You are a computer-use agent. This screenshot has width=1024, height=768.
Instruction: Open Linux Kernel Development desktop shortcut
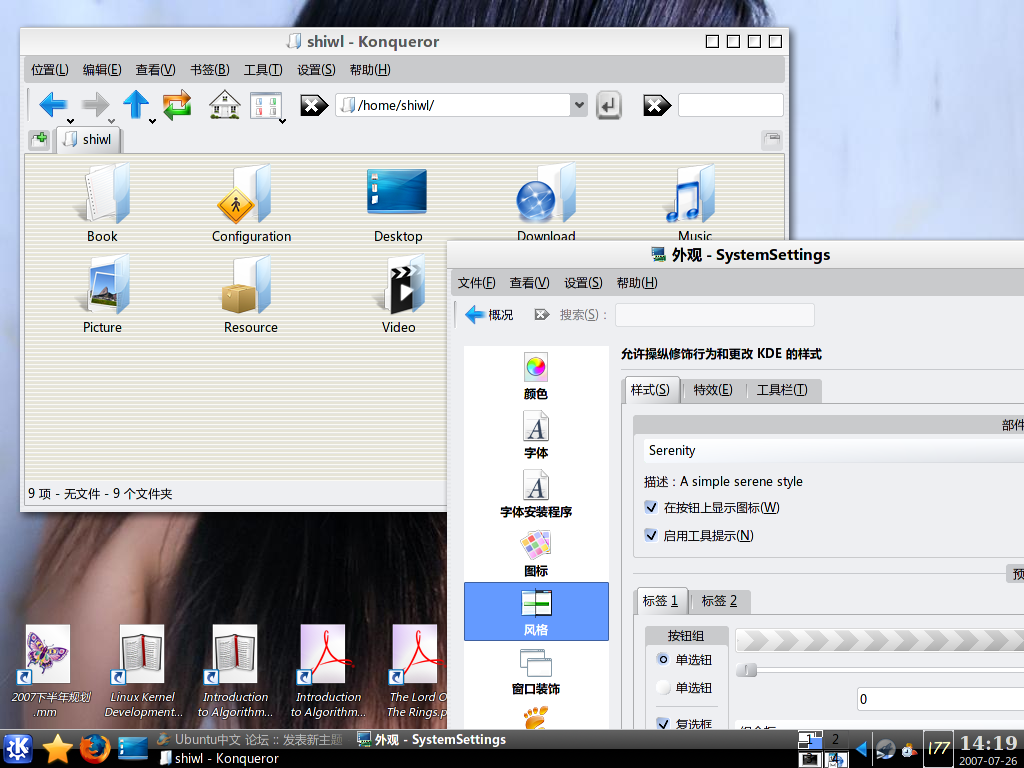(x=143, y=671)
